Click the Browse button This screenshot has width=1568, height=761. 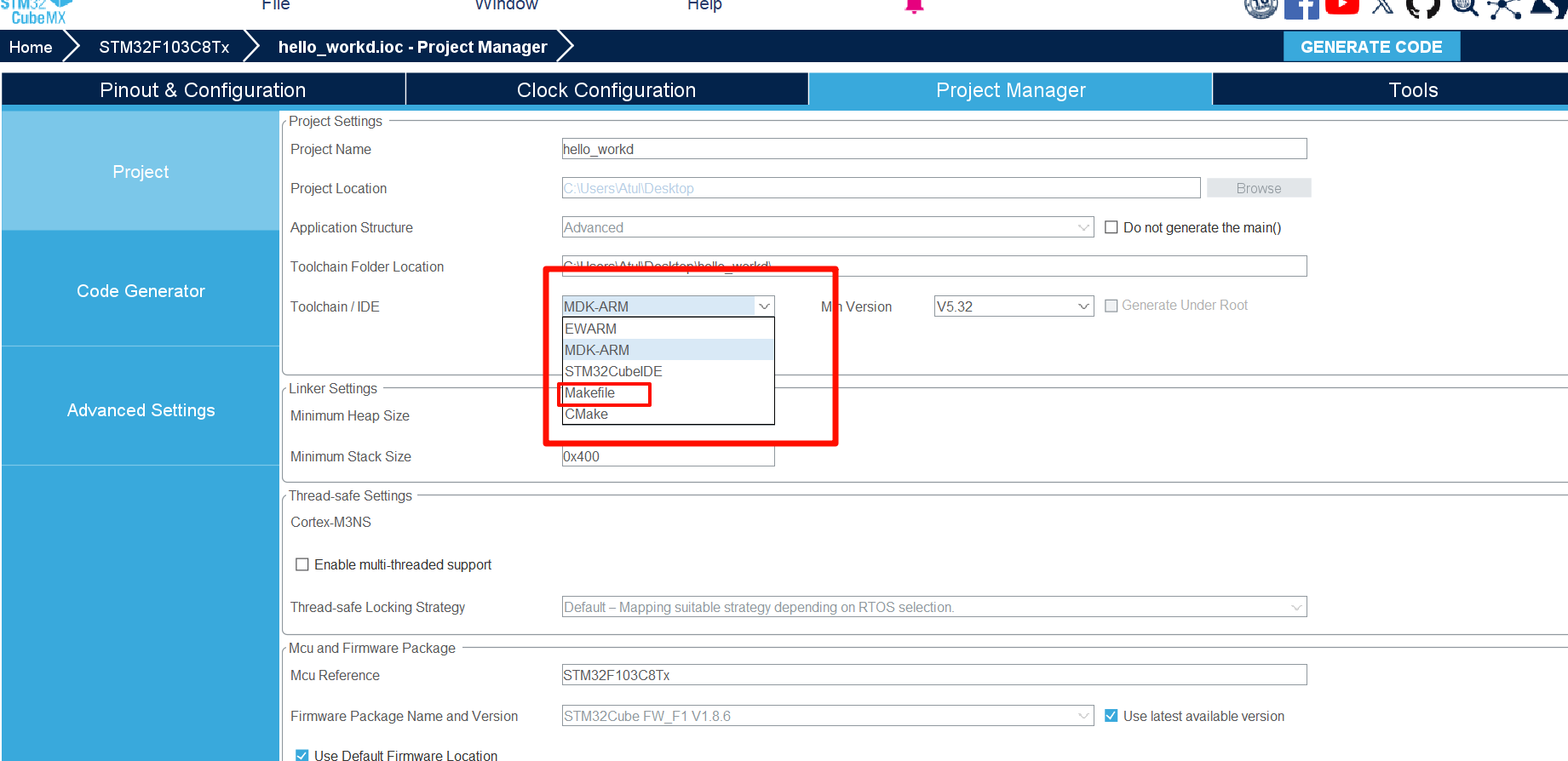click(1259, 188)
